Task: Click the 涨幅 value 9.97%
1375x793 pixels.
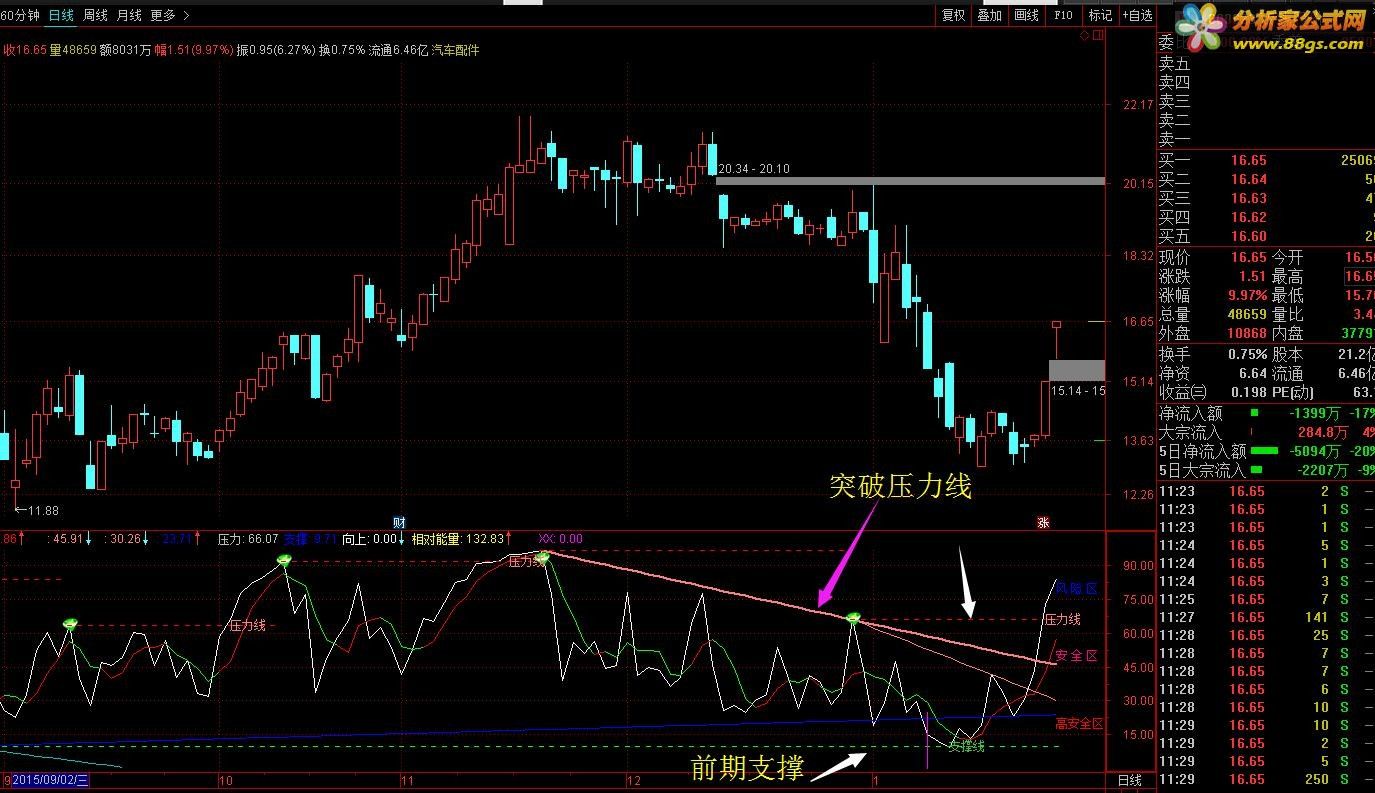Action: [1247, 296]
